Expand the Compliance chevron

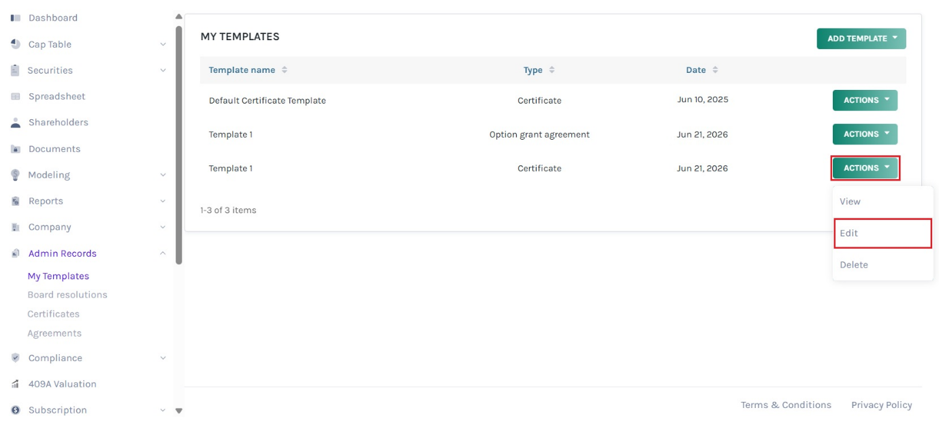click(163, 358)
